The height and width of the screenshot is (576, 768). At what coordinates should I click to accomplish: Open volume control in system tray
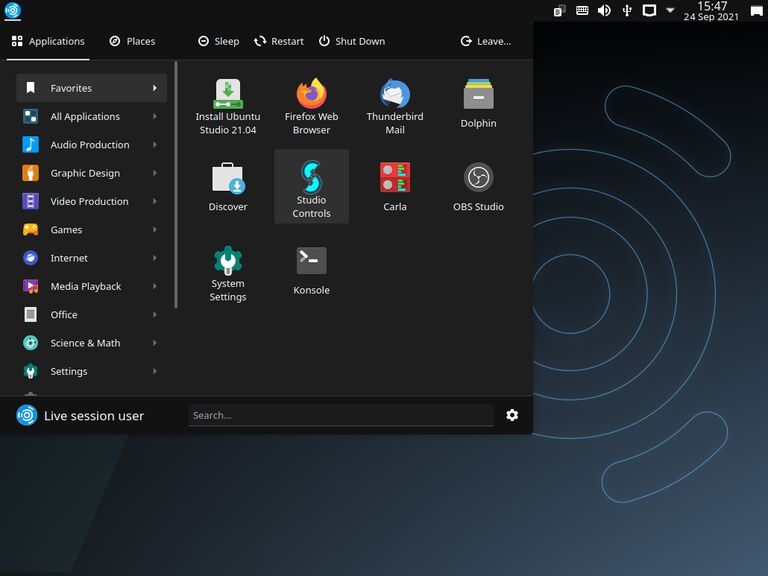pyautogui.click(x=604, y=10)
